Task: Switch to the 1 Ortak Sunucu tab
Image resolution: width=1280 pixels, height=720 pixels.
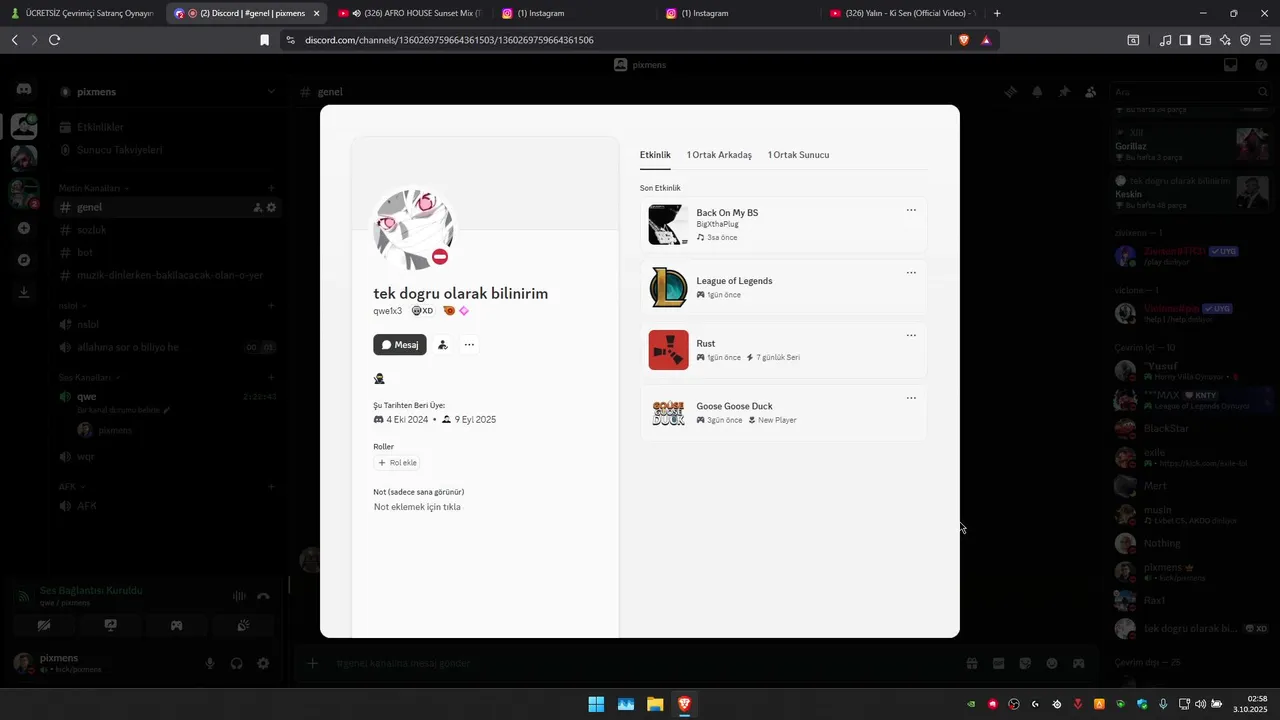Action: point(798,155)
